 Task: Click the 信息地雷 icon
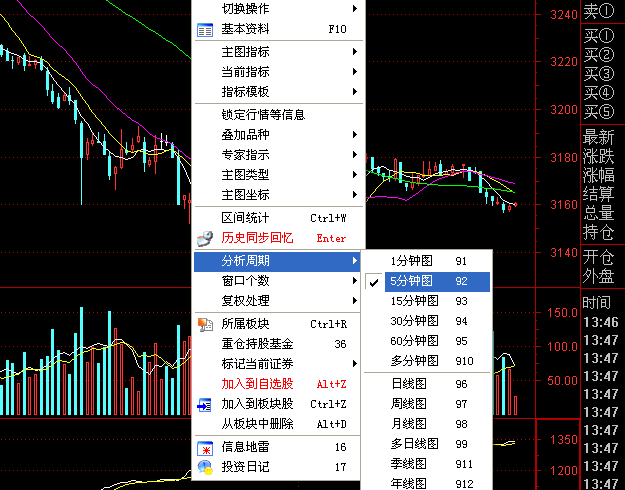click(x=205, y=448)
